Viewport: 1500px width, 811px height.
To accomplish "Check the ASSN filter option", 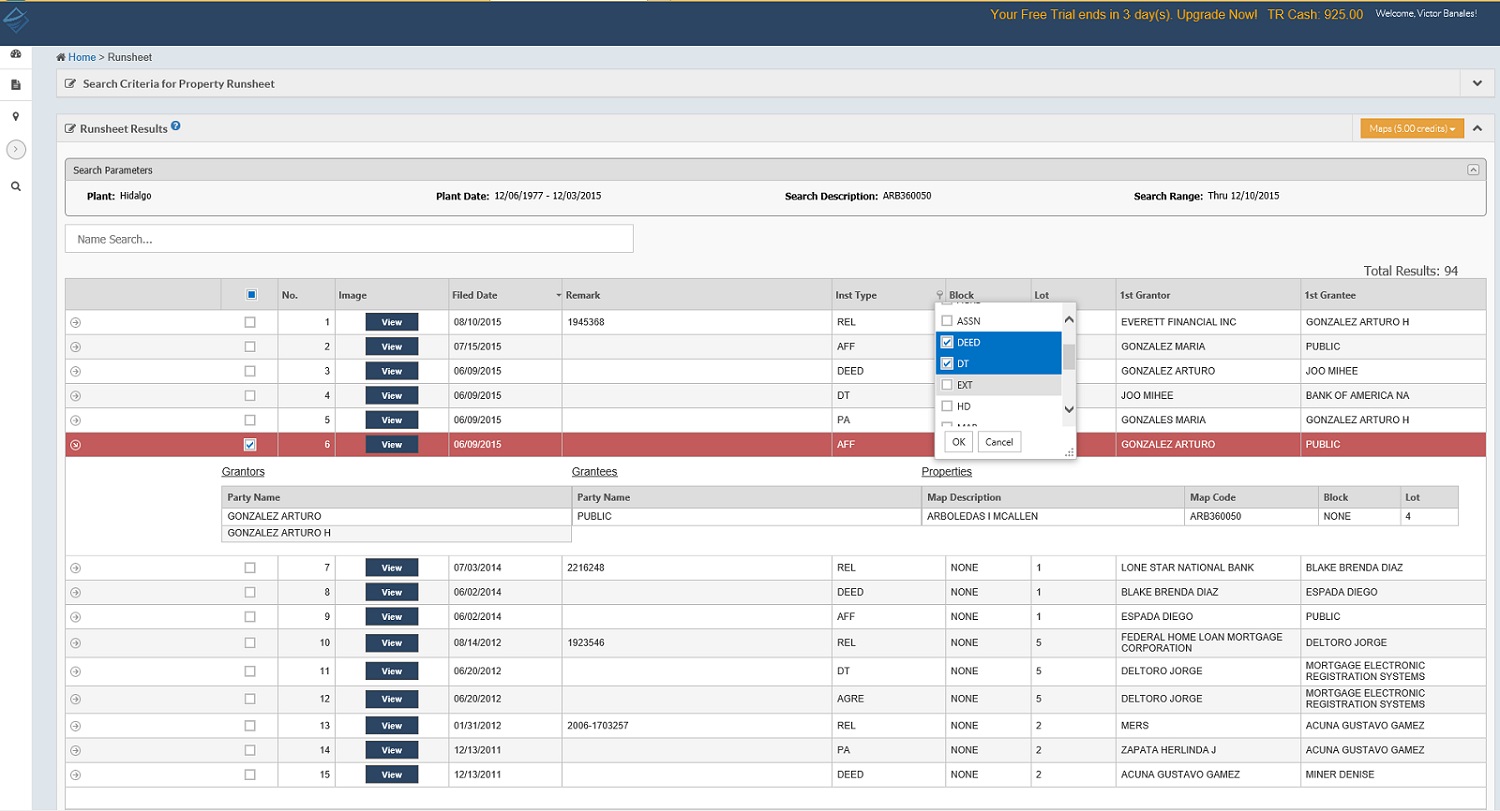I will pyautogui.click(x=947, y=321).
